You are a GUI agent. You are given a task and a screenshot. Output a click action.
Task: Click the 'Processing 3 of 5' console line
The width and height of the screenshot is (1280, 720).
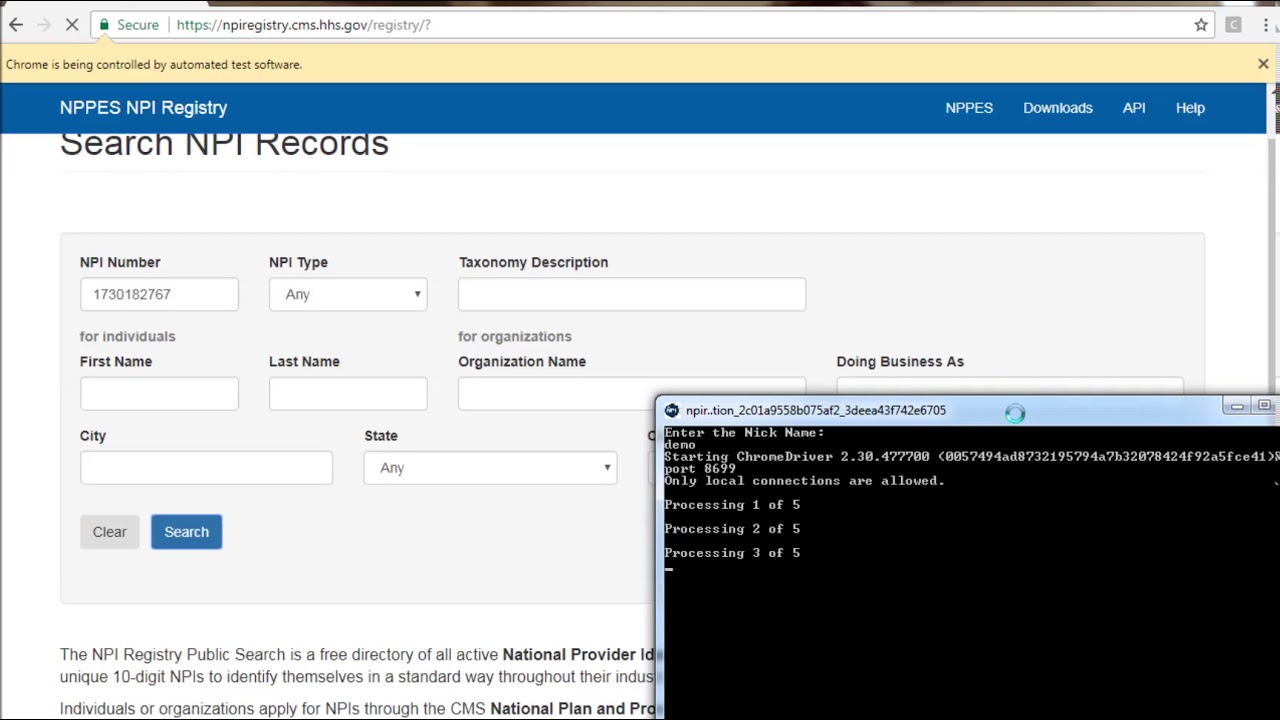(732, 553)
